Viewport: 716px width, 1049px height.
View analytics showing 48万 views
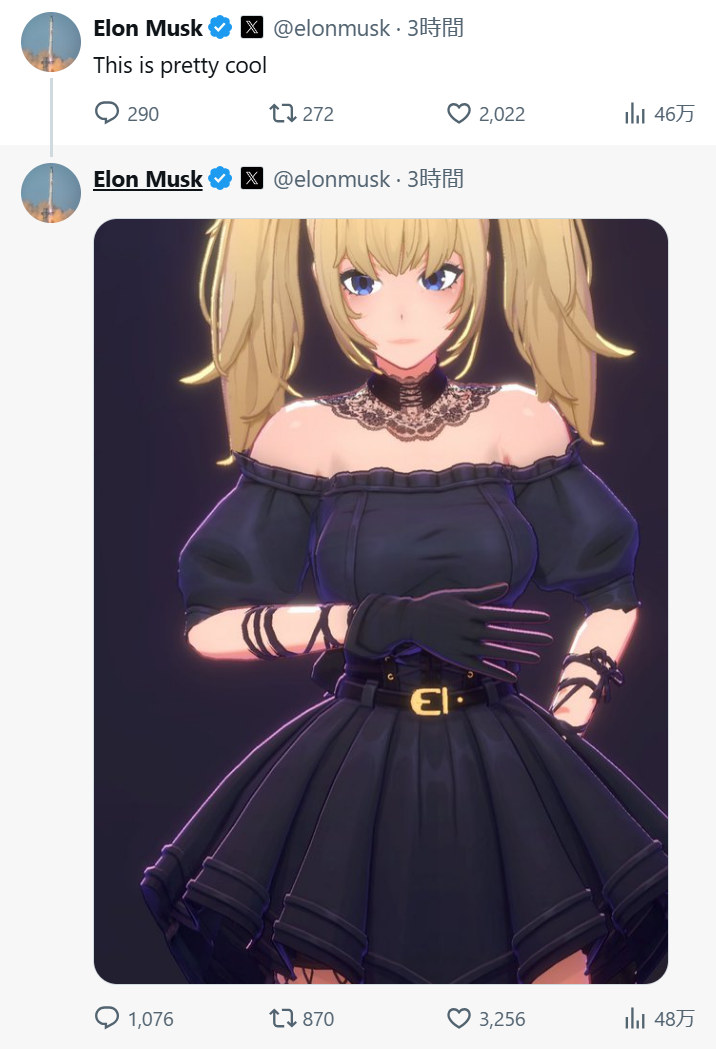[x=660, y=1018]
